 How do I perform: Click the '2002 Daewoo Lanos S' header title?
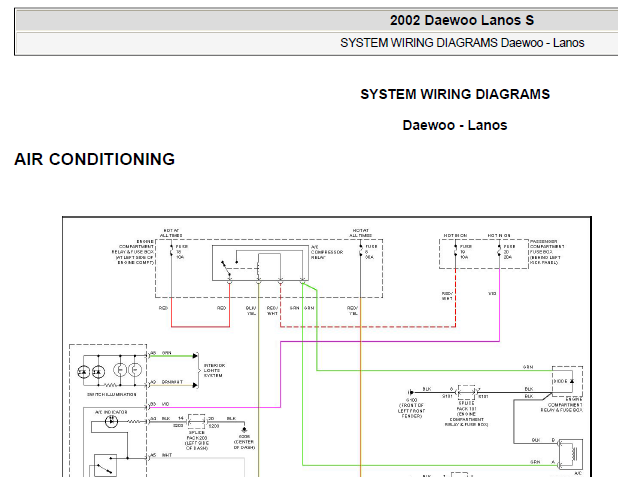tap(462, 20)
